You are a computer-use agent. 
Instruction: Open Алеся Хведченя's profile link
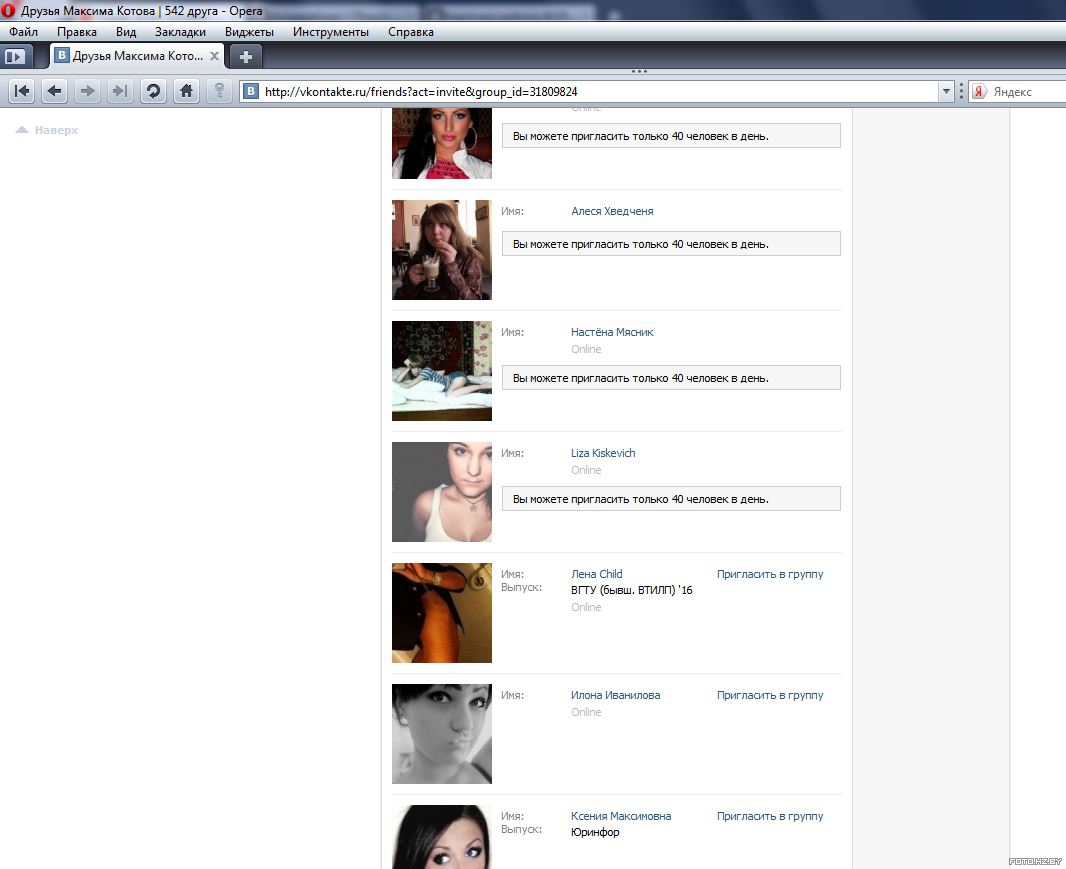(x=612, y=211)
